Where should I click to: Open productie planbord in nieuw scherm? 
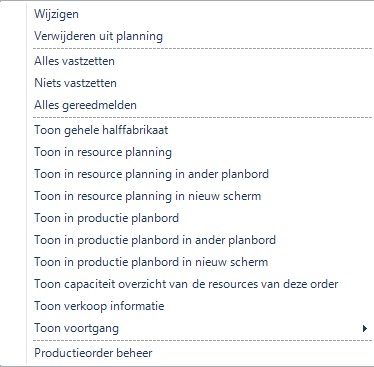(x=200, y=262)
